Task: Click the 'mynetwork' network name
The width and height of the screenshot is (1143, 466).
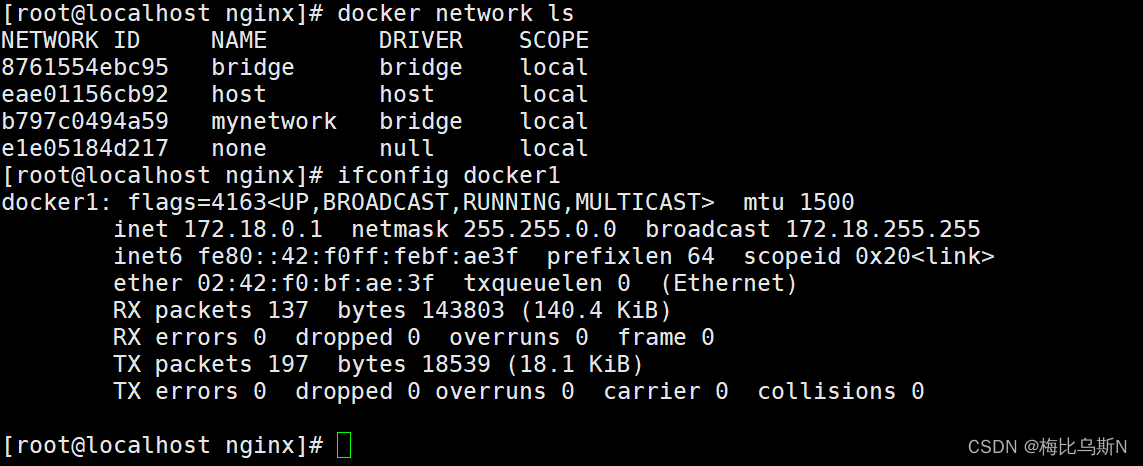Action: (274, 121)
